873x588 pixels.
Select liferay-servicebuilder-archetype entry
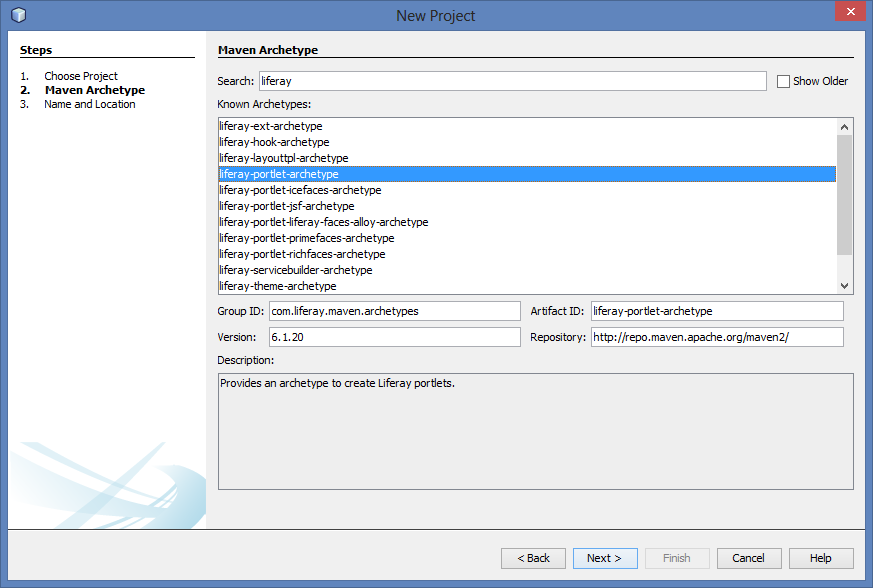click(295, 270)
